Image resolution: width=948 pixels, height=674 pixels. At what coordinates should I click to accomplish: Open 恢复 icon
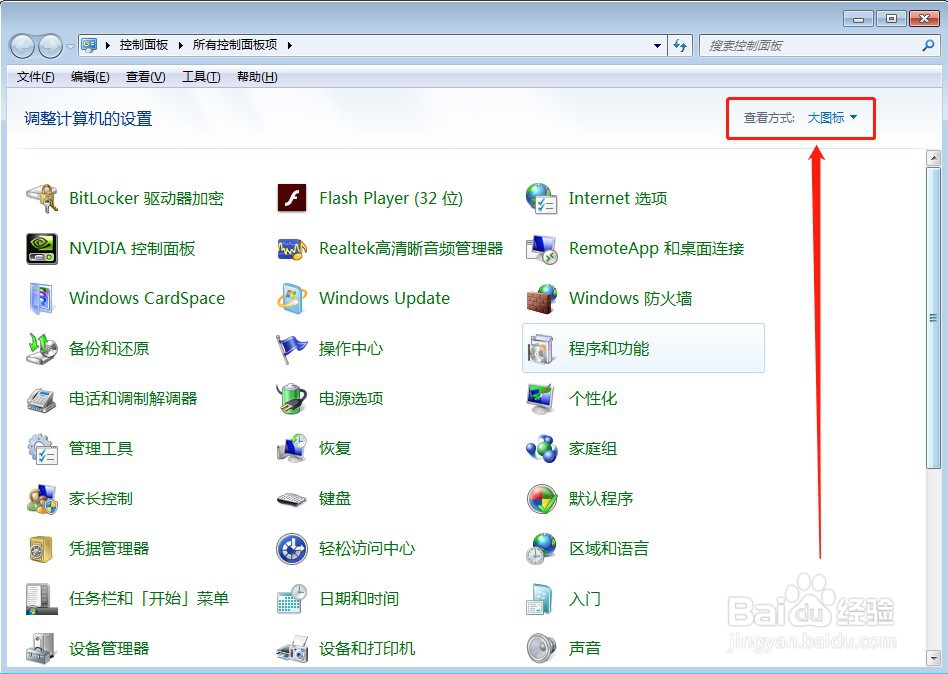pos(291,449)
